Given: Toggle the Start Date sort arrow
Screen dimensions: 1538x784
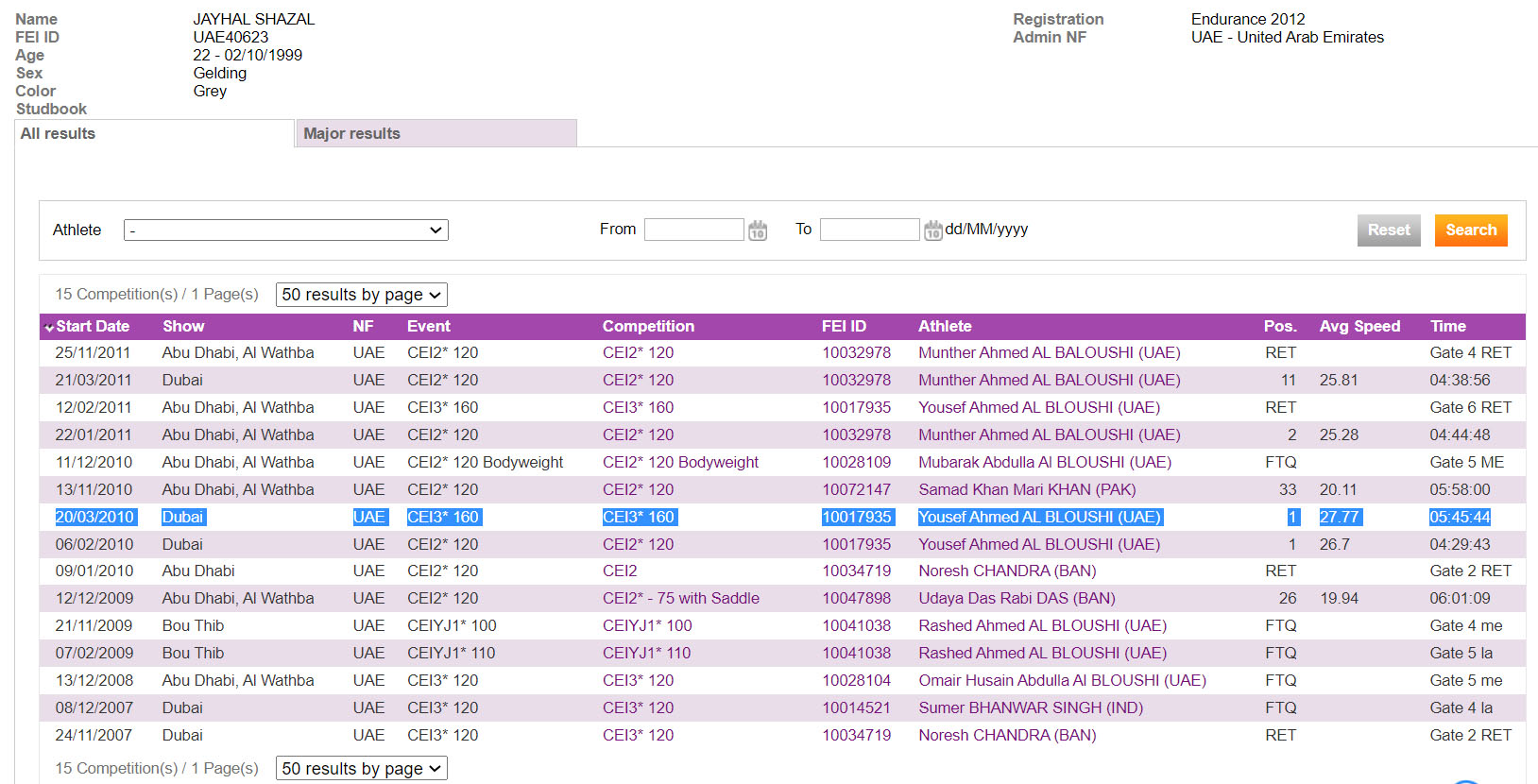Looking at the screenshot, I should tap(49, 327).
